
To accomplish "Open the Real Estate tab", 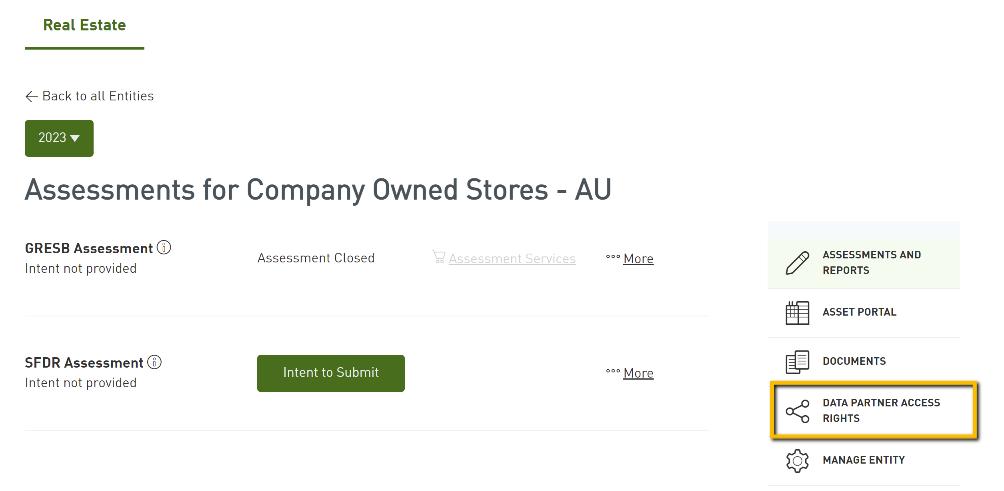I will click(85, 25).
